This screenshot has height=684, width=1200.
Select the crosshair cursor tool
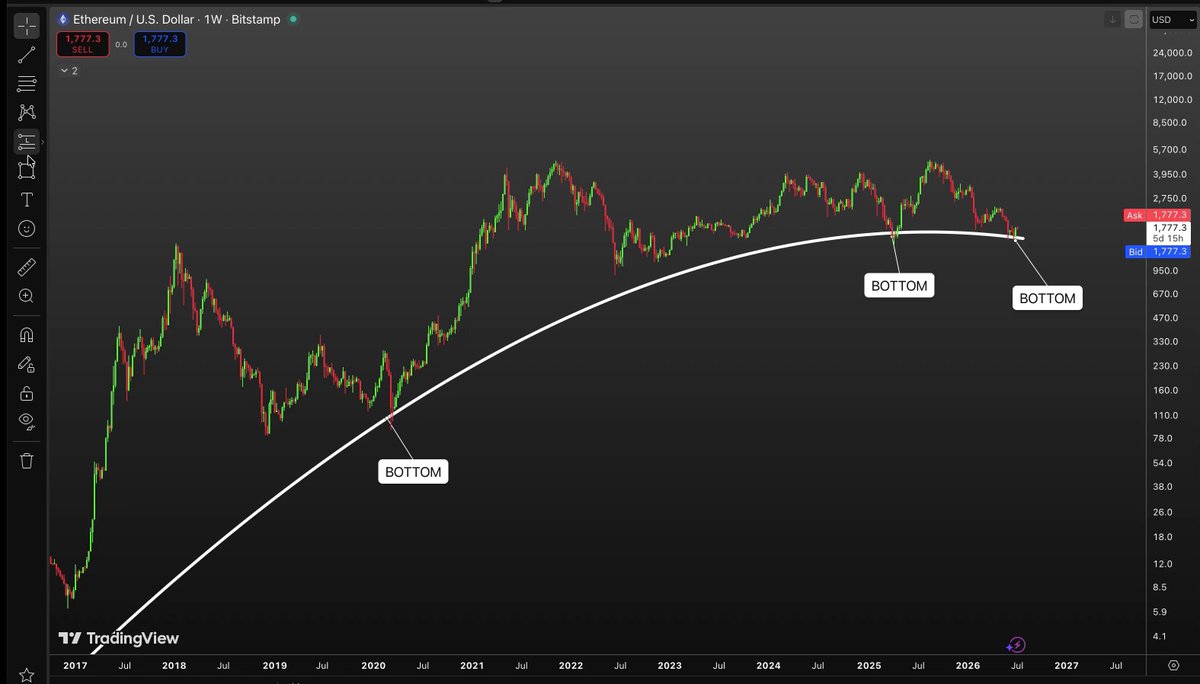27,27
